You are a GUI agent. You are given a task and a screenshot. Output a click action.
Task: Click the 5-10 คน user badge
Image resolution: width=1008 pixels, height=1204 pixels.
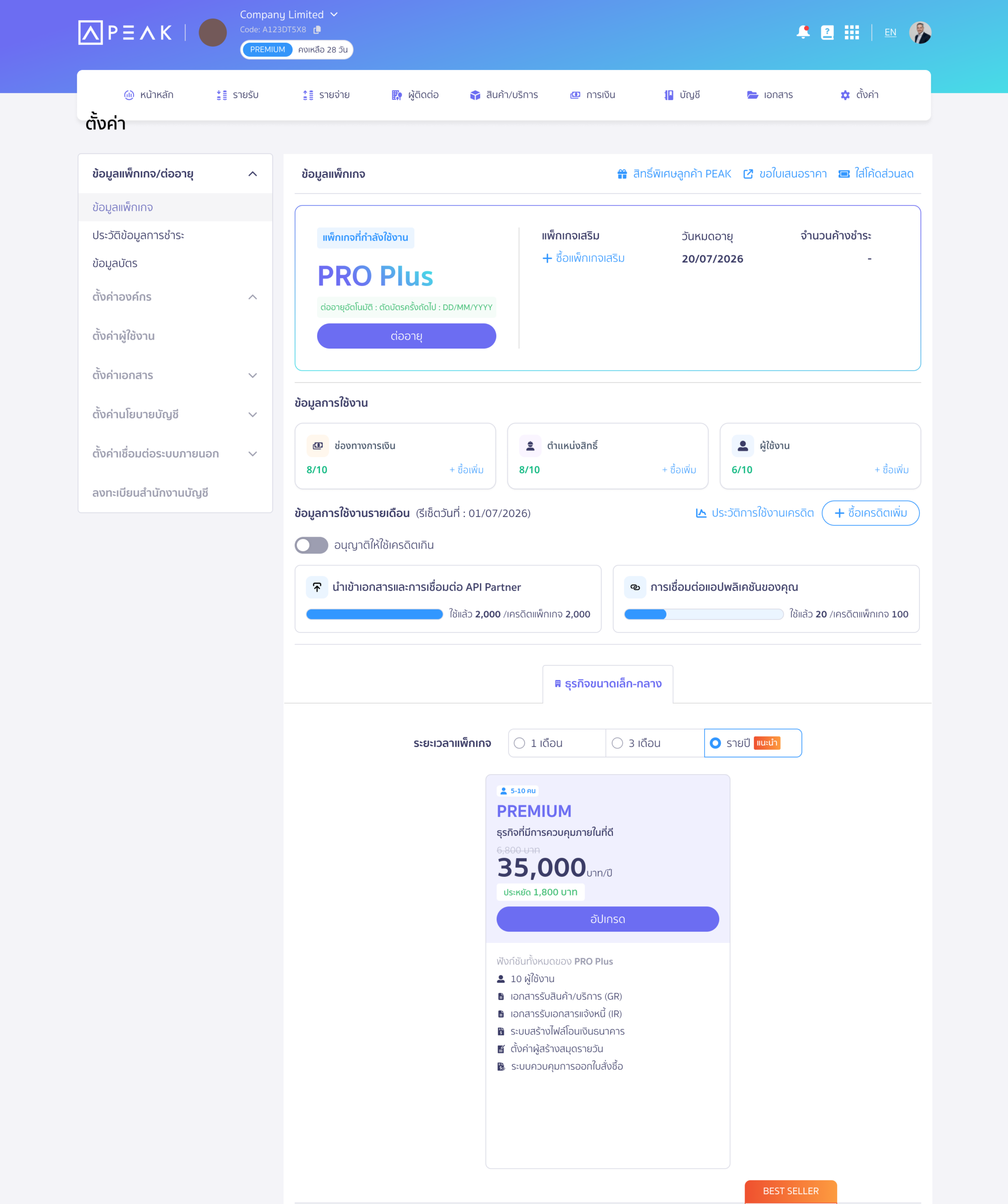(518, 791)
